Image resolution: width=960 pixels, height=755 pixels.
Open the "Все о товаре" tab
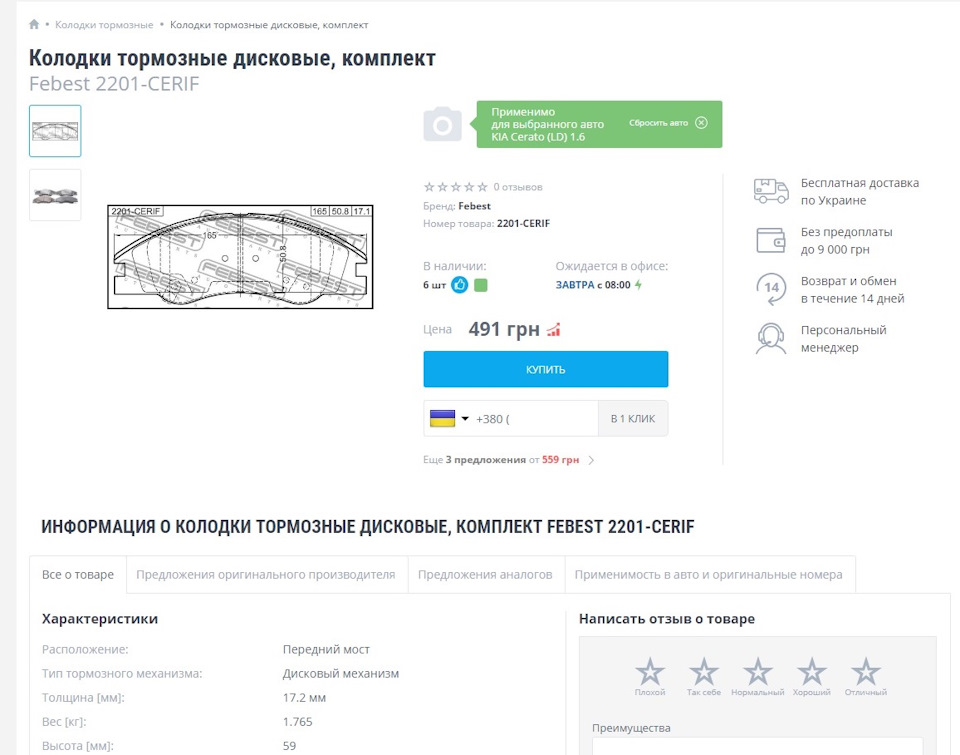point(78,574)
